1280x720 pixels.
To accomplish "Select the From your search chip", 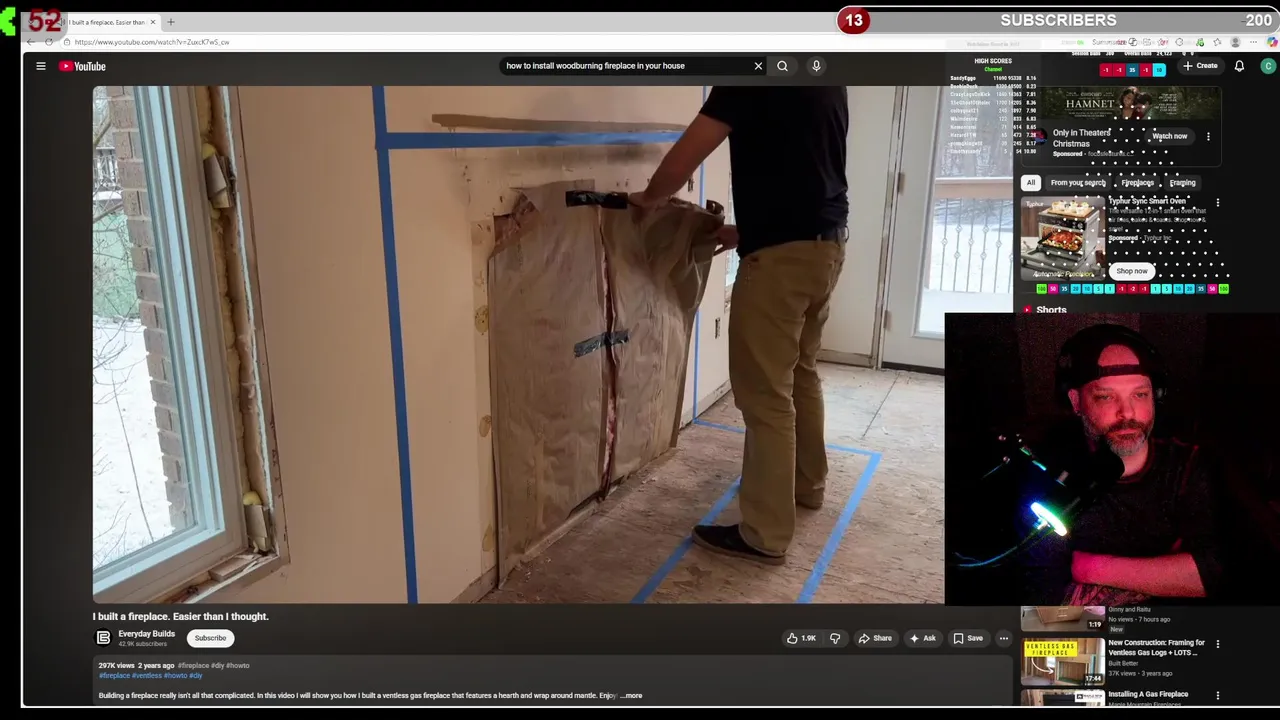I will 1078,183.
